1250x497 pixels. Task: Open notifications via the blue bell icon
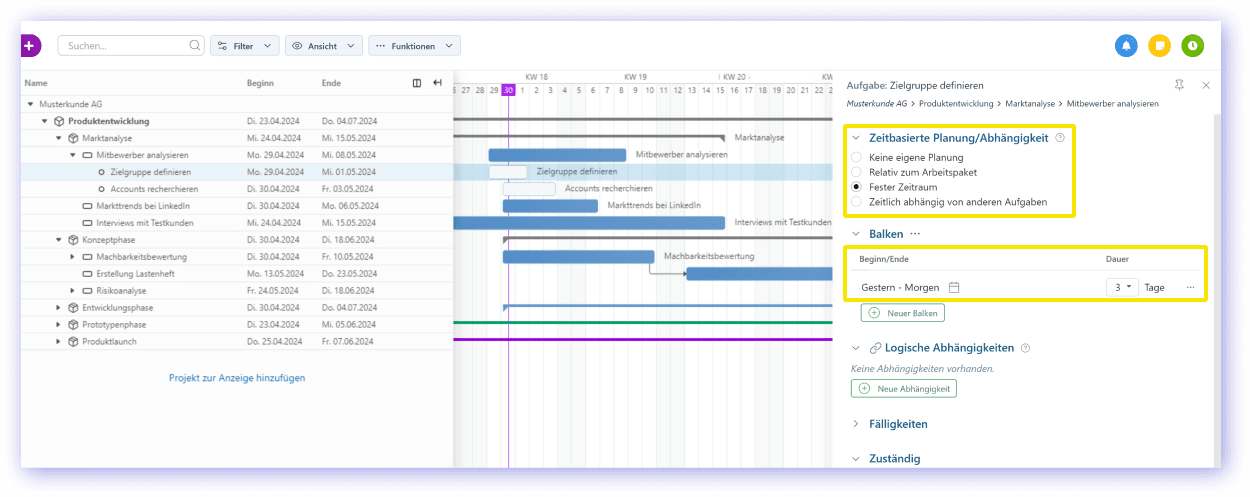click(x=1126, y=46)
